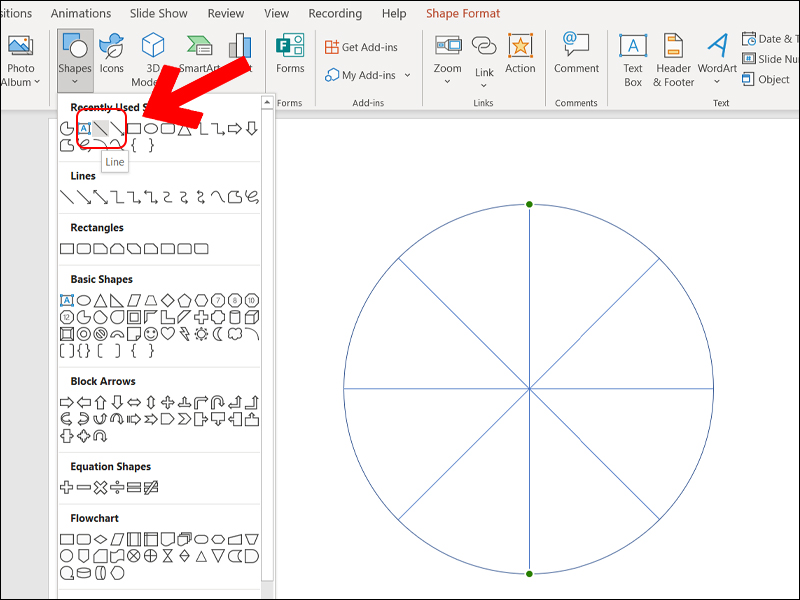
Task: Click the Icons button in ribbon
Action: (x=112, y=53)
